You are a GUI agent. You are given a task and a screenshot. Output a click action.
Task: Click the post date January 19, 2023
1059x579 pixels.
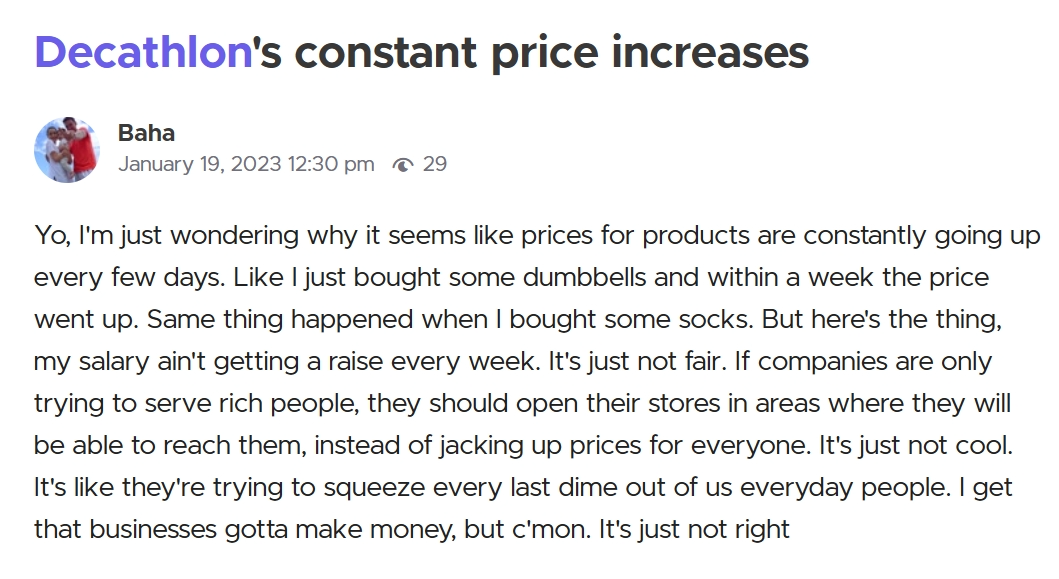[199, 164]
